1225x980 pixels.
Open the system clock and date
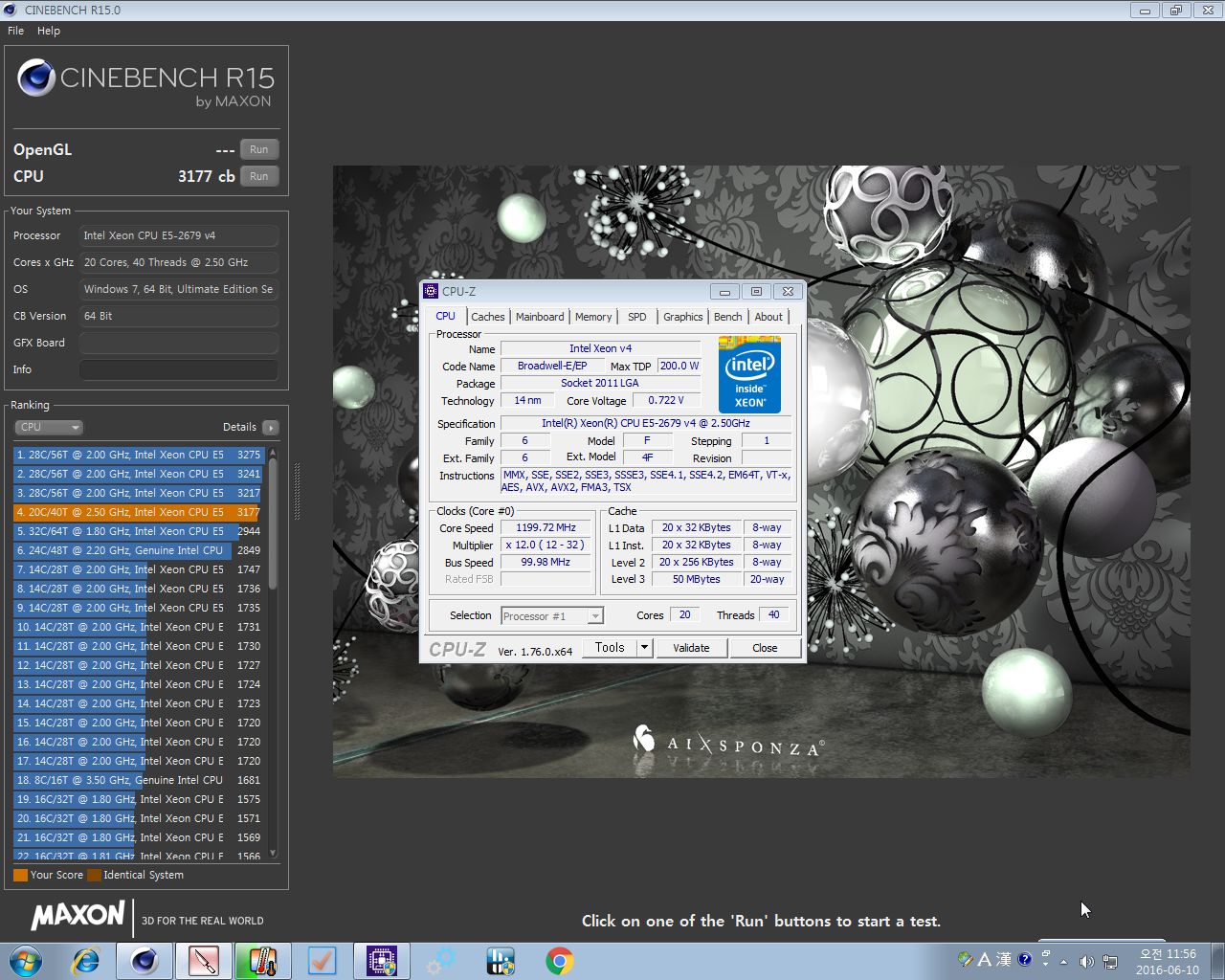[1168, 962]
